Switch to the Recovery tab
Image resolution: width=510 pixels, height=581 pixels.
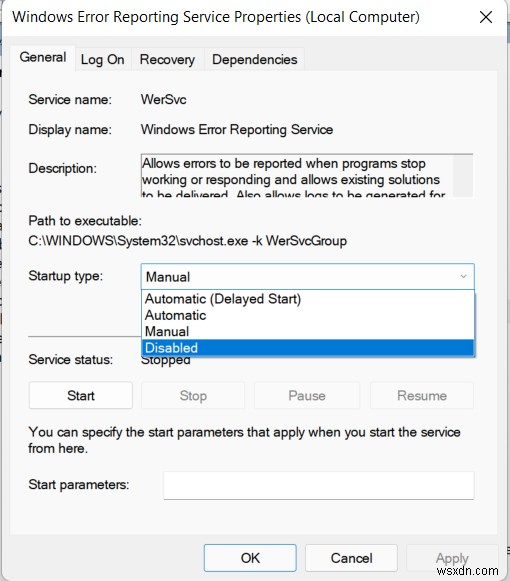(x=167, y=59)
